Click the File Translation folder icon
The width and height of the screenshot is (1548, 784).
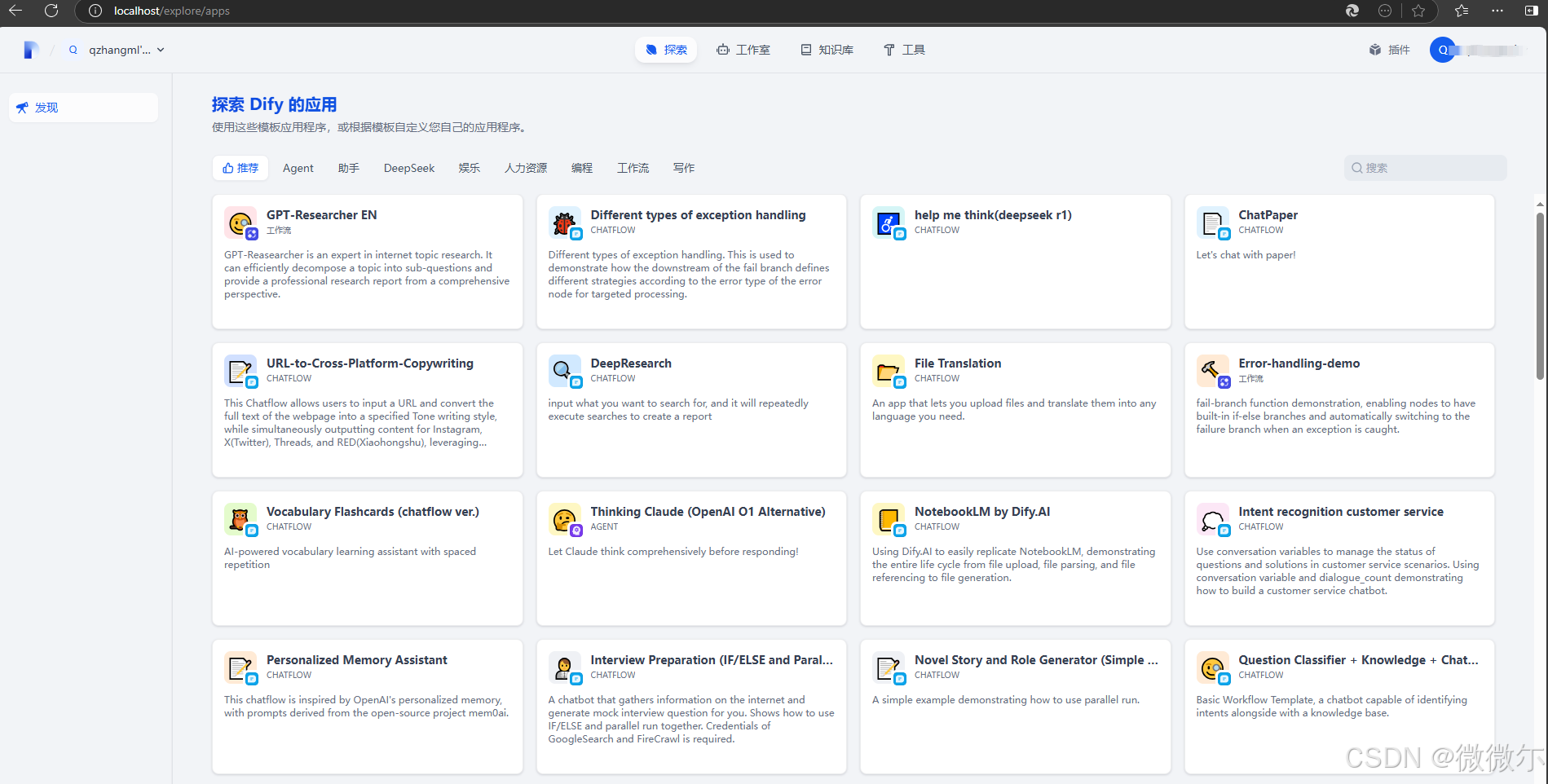click(x=889, y=371)
